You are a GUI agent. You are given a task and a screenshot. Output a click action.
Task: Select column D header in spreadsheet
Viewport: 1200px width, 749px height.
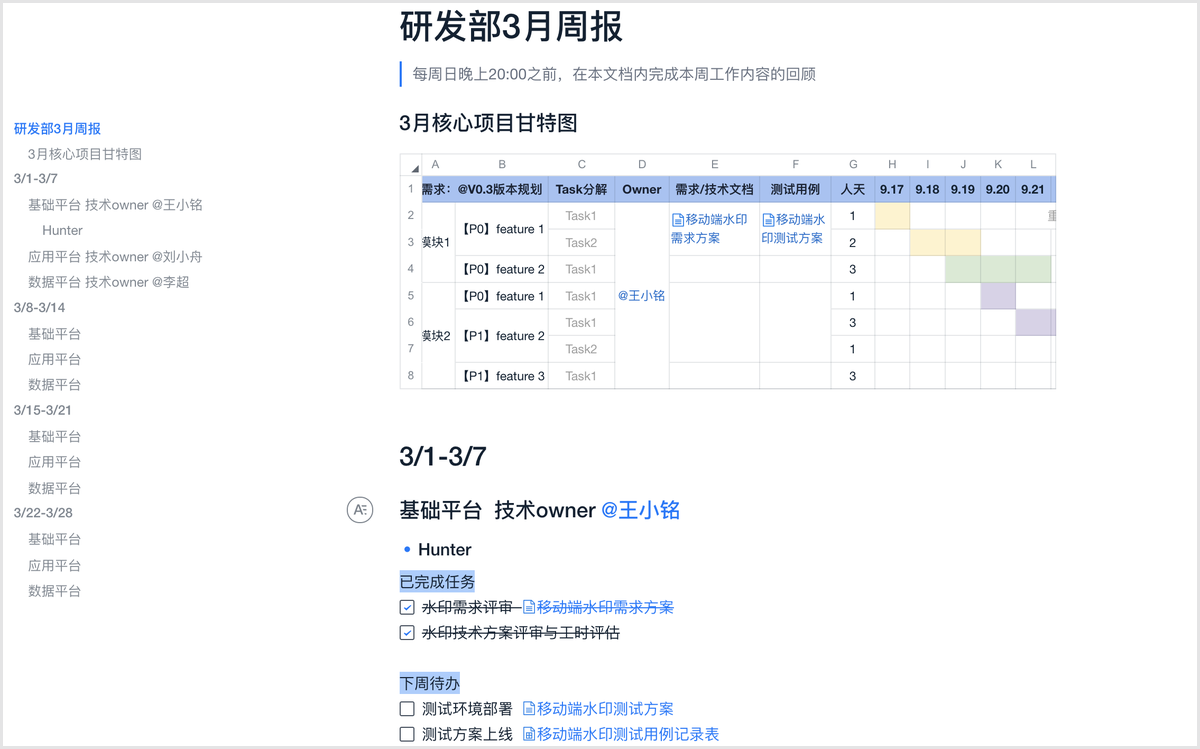tap(641, 165)
